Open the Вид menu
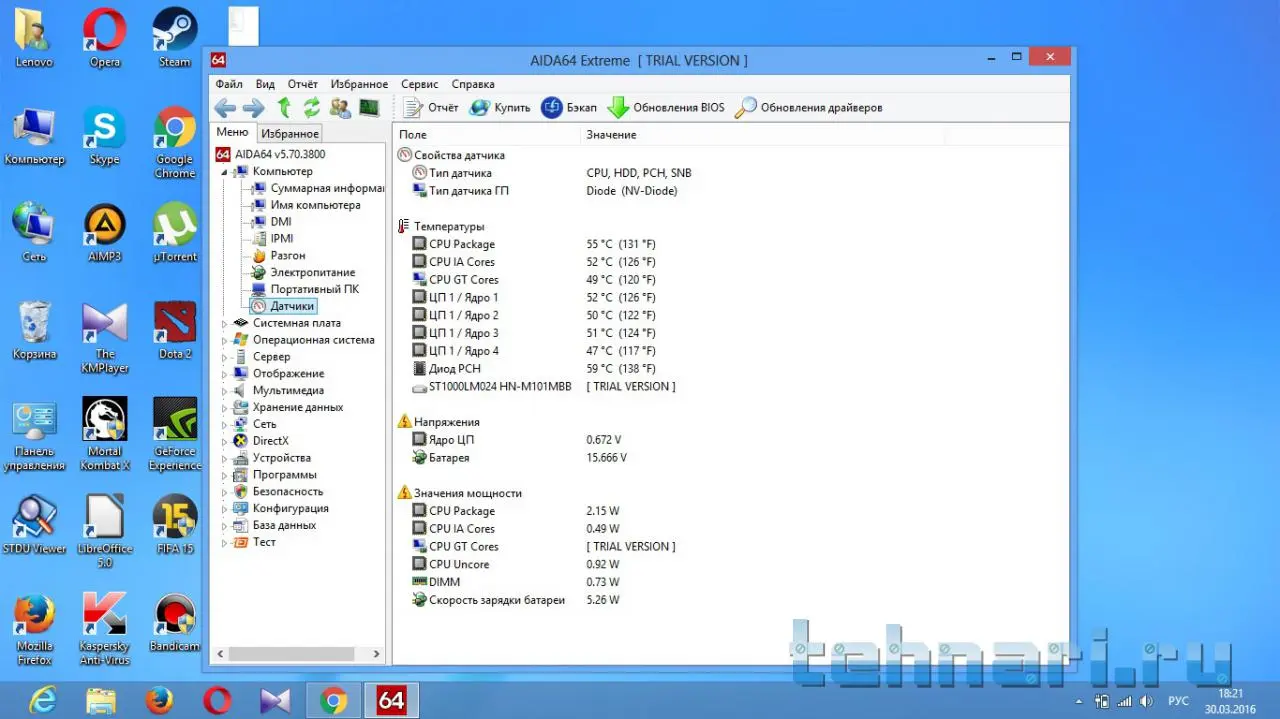This screenshot has height=719, width=1280. point(265,84)
